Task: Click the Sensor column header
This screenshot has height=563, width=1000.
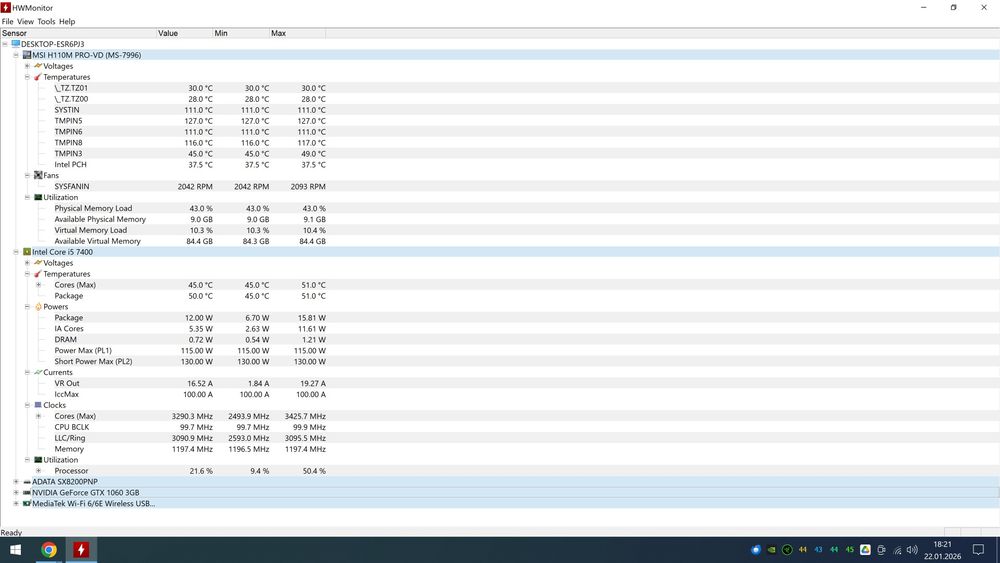Action: 78,33
